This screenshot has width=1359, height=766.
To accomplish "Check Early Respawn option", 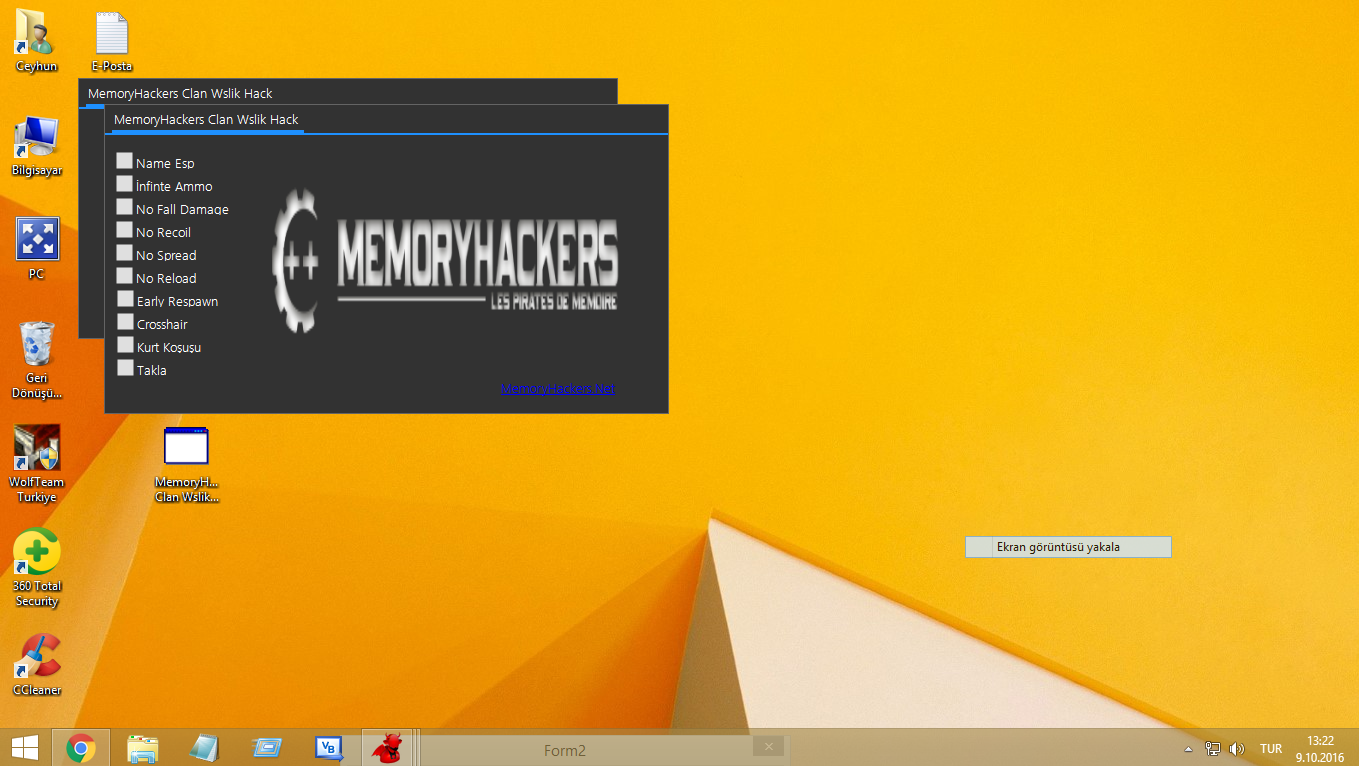I will tap(124, 299).
